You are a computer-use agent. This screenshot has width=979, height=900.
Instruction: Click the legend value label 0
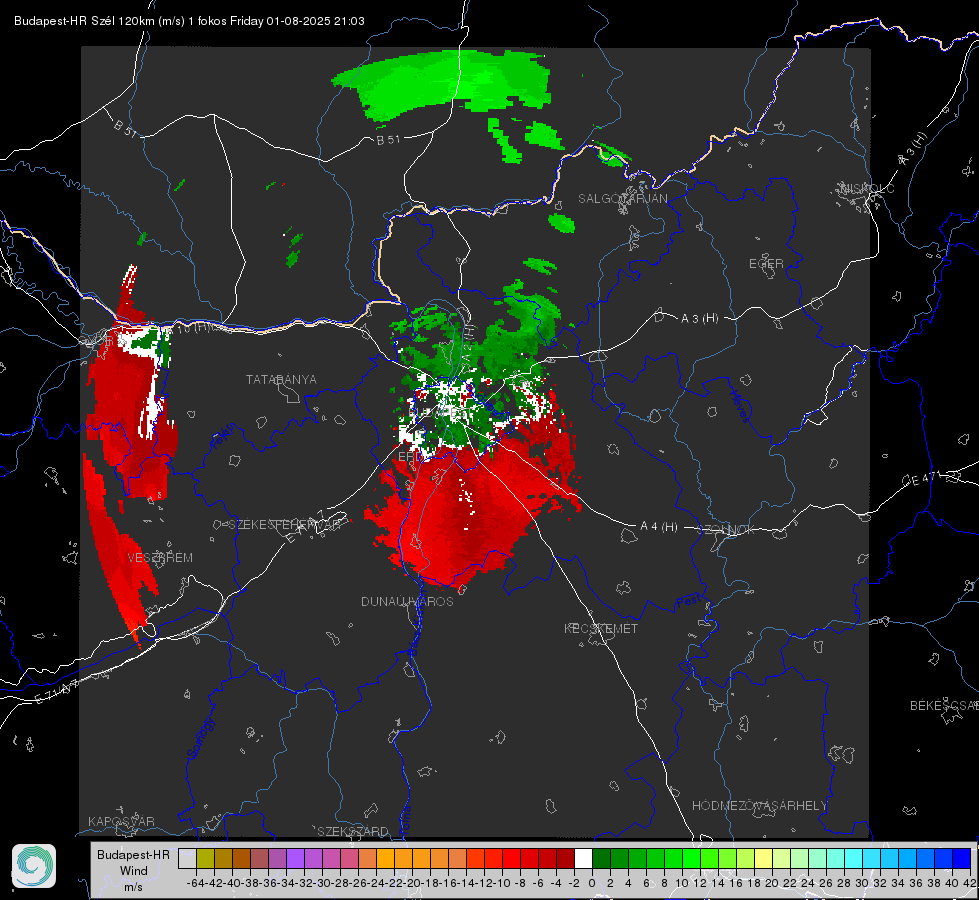pos(593,883)
